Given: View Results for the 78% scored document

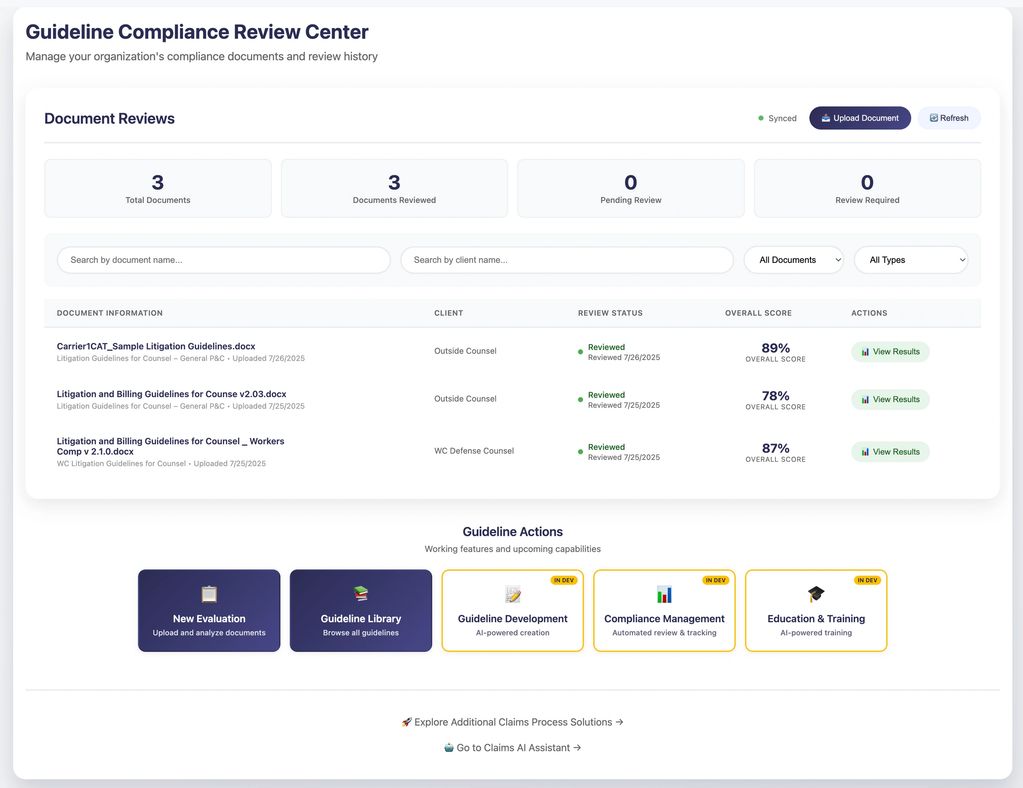Looking at the screenshot, I should point(890,399).
